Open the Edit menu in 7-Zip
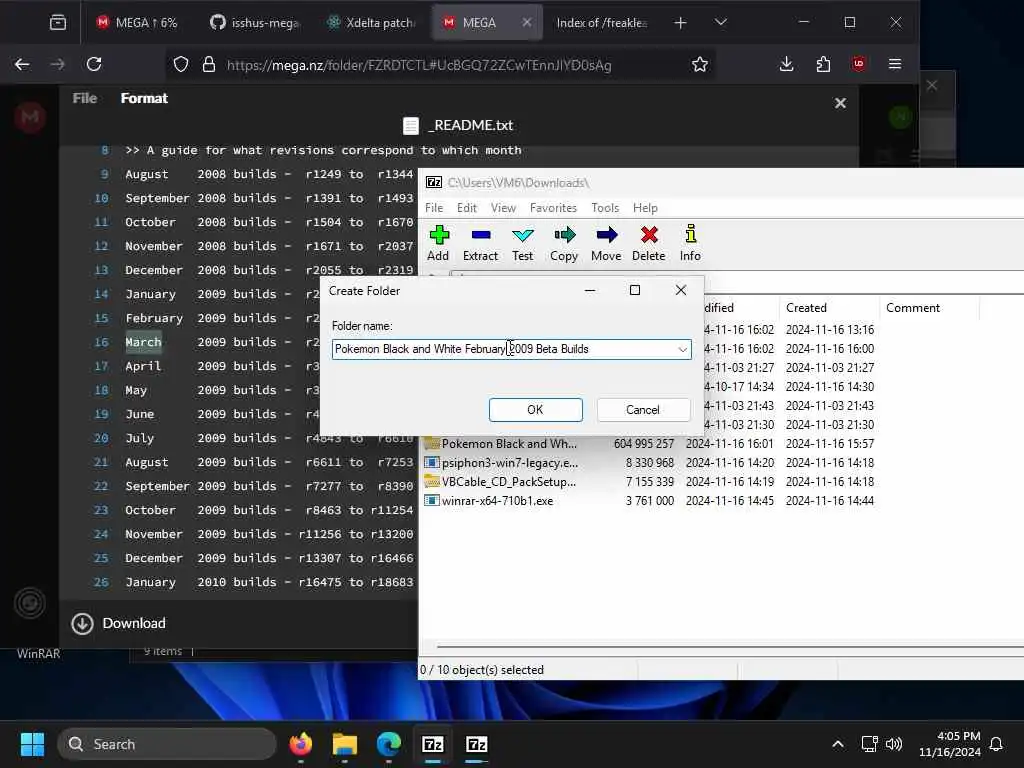The height and width of the screenshot is (768, 1024). [x=466, y=208]
